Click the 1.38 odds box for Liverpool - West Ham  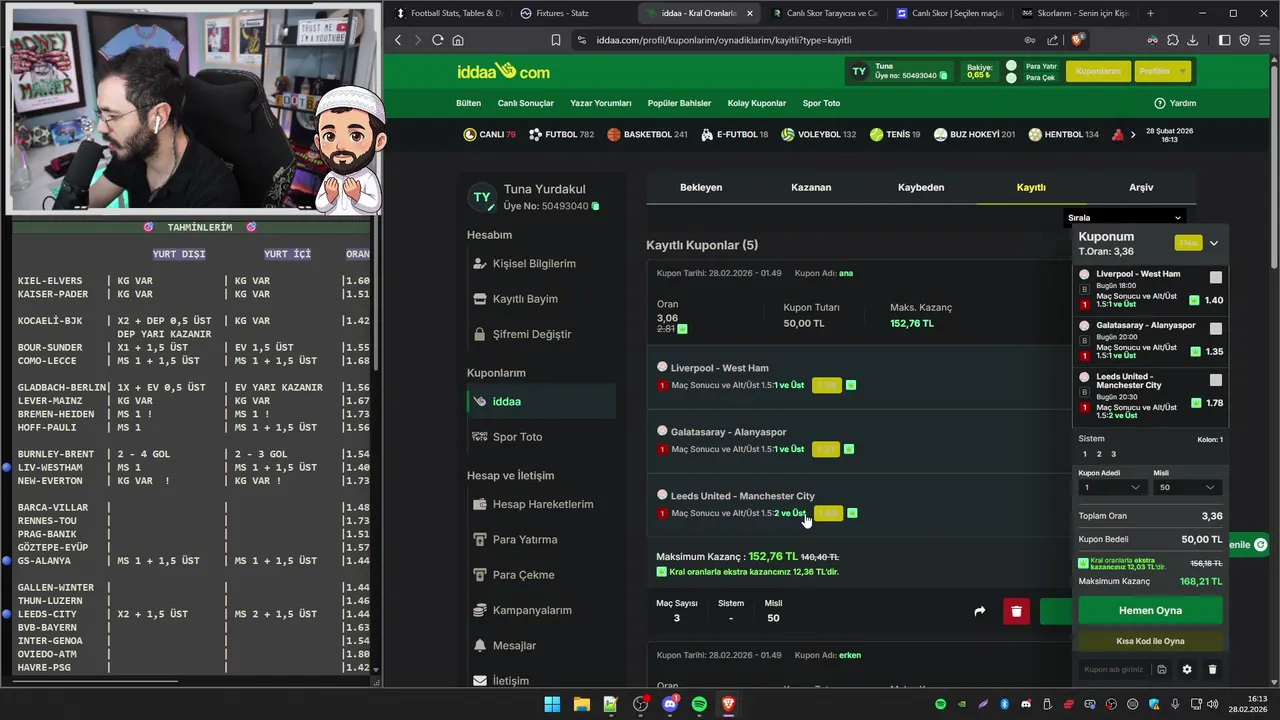point(826,385)
